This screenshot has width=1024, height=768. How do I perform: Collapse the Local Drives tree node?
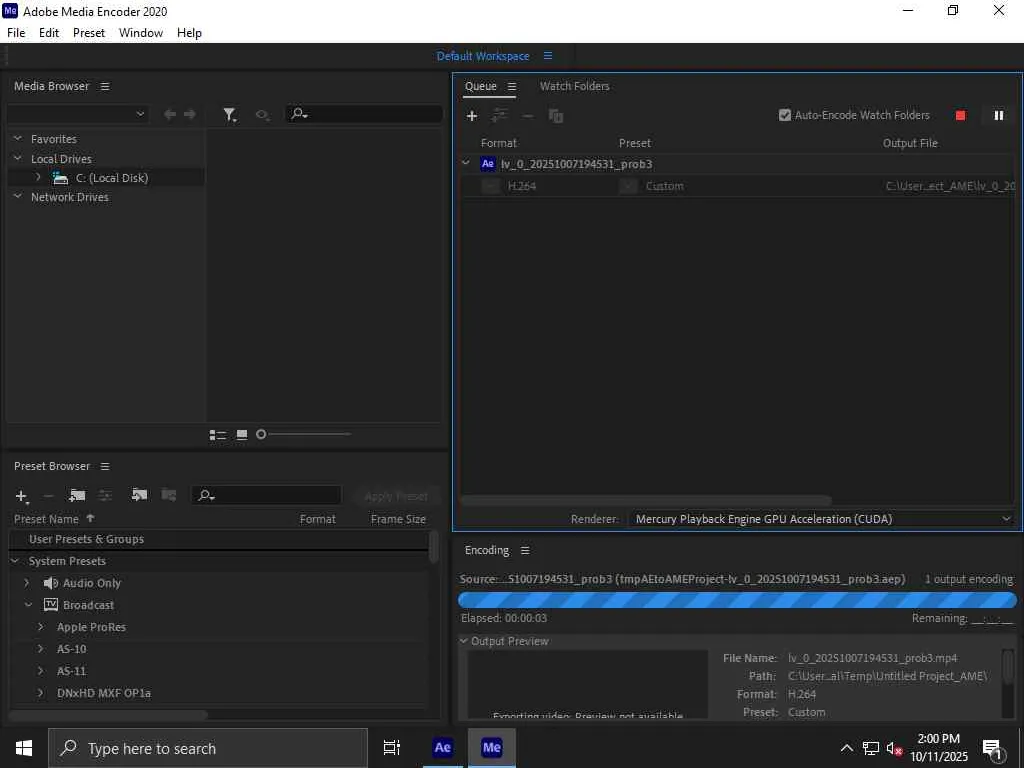[x=18, y=158]
